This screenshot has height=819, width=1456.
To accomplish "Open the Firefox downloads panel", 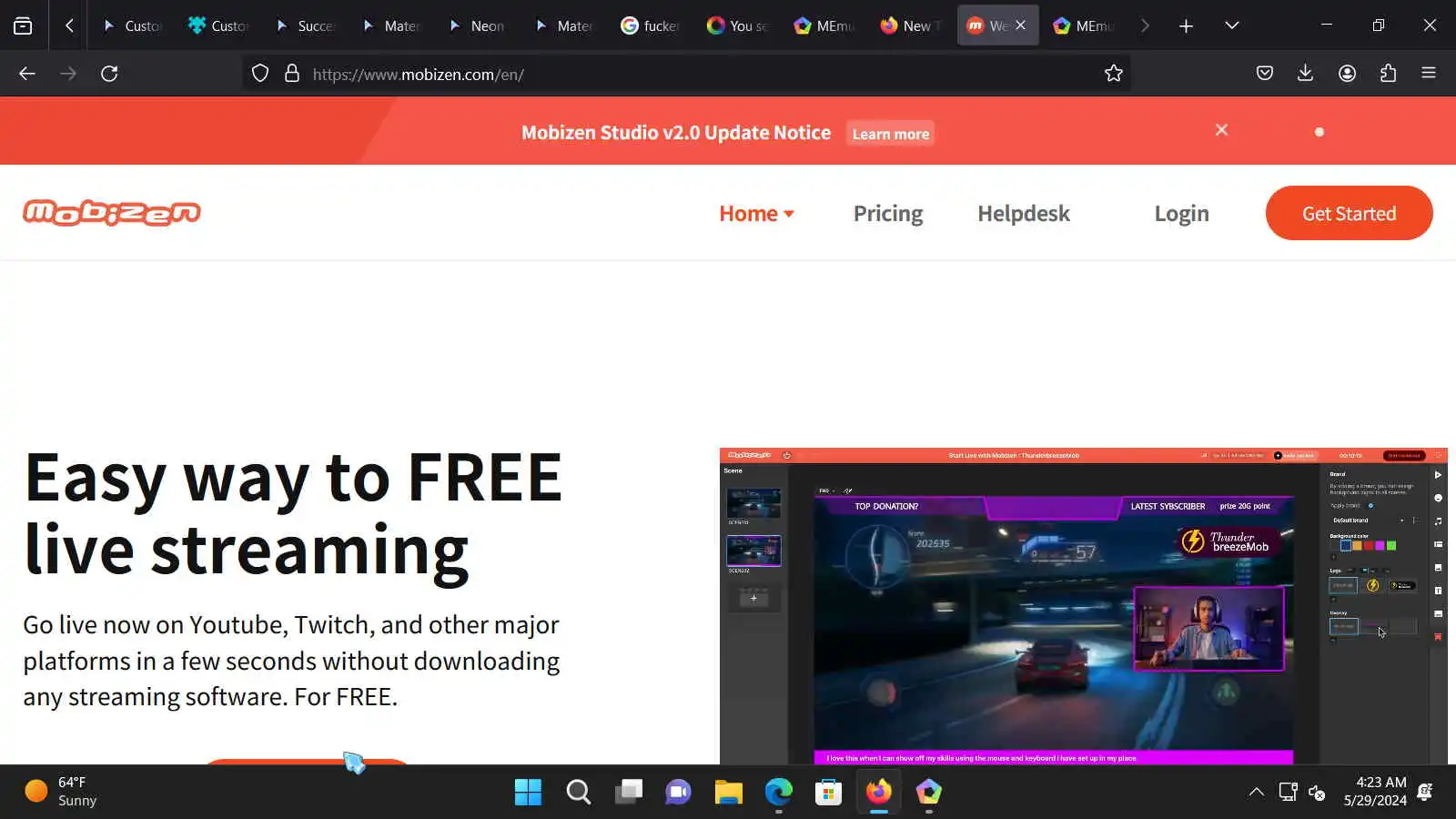I will coord(1305,74).
